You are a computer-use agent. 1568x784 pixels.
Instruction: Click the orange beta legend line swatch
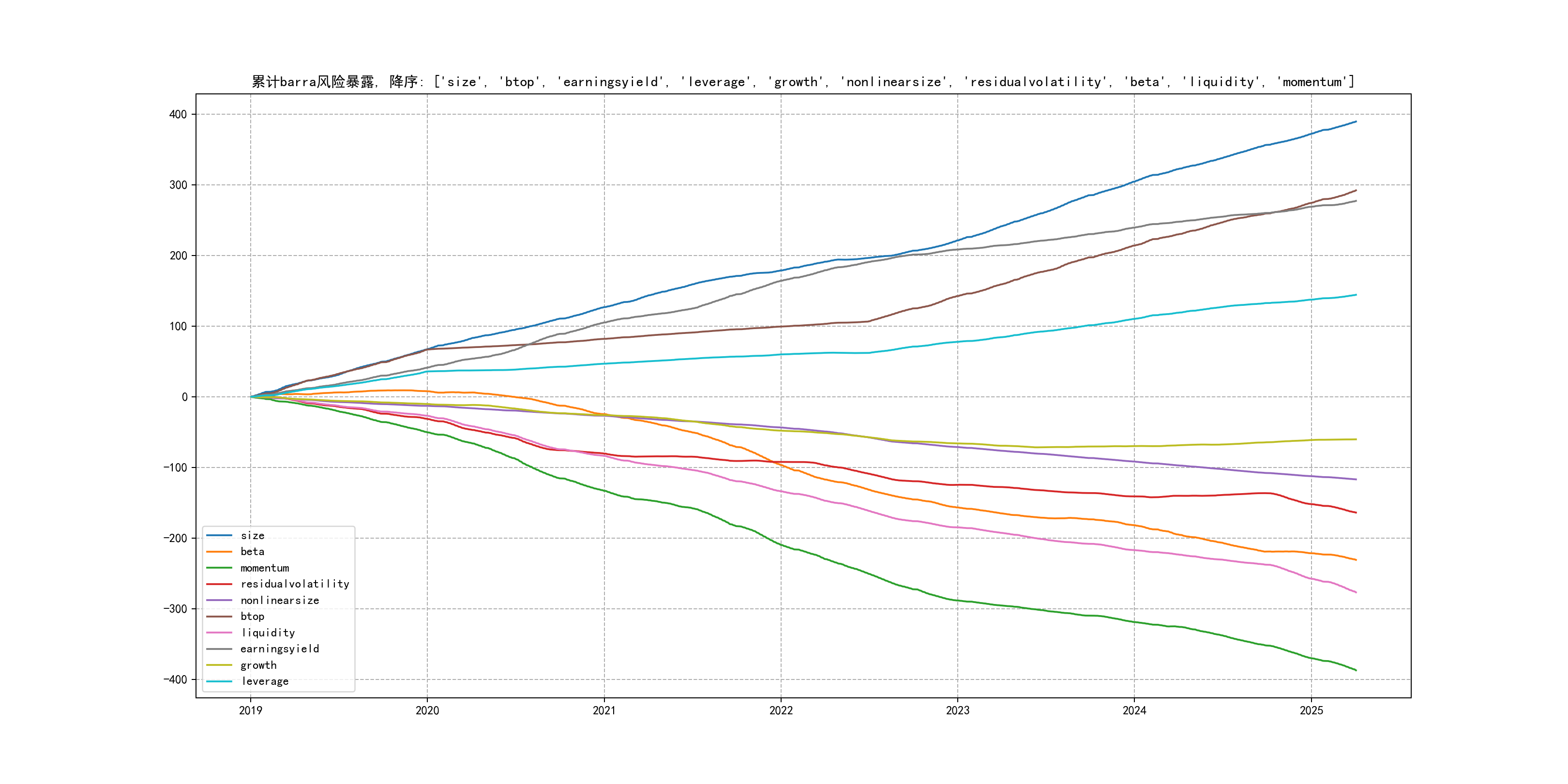[x=219, y=552]
